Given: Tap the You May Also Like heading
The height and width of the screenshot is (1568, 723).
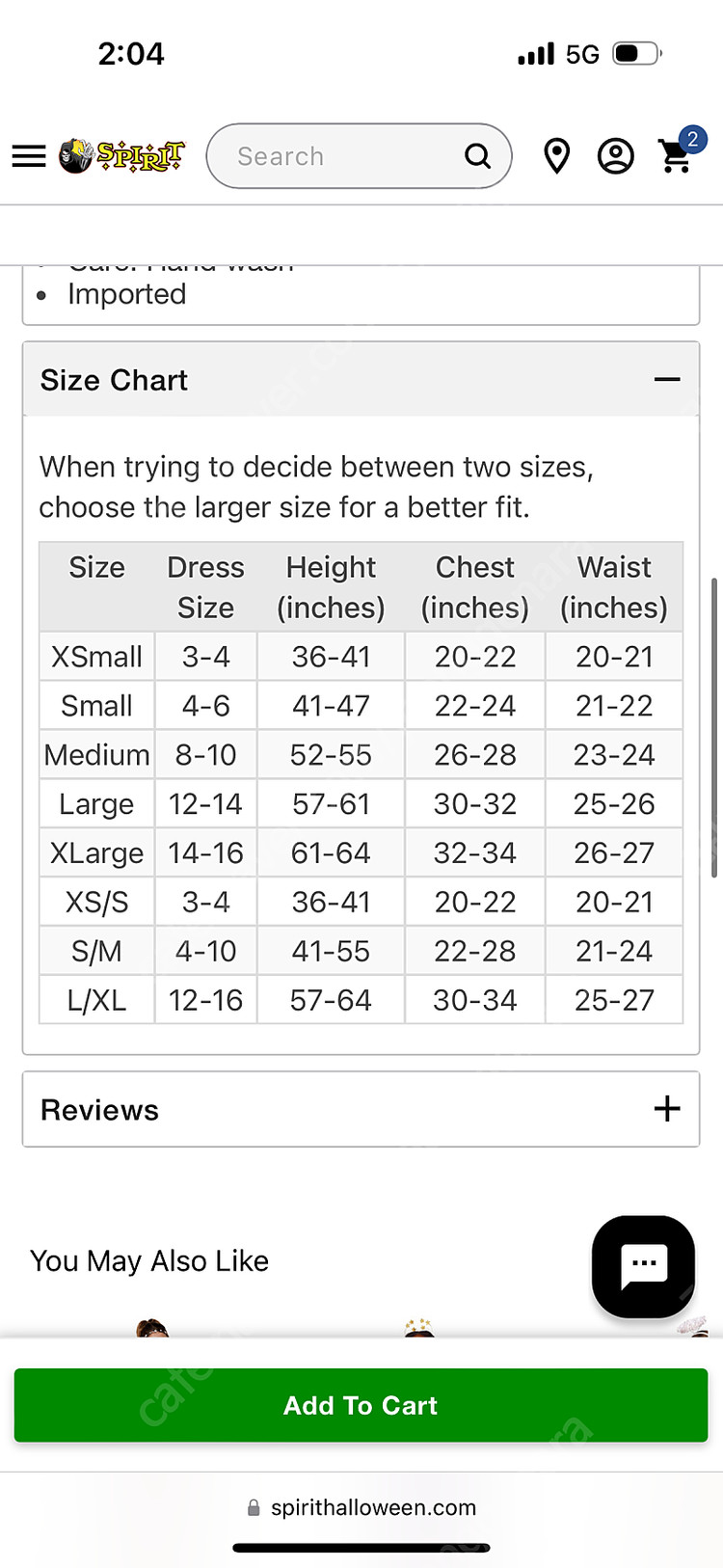Looking at the screenshot, I should (149, 1261).
